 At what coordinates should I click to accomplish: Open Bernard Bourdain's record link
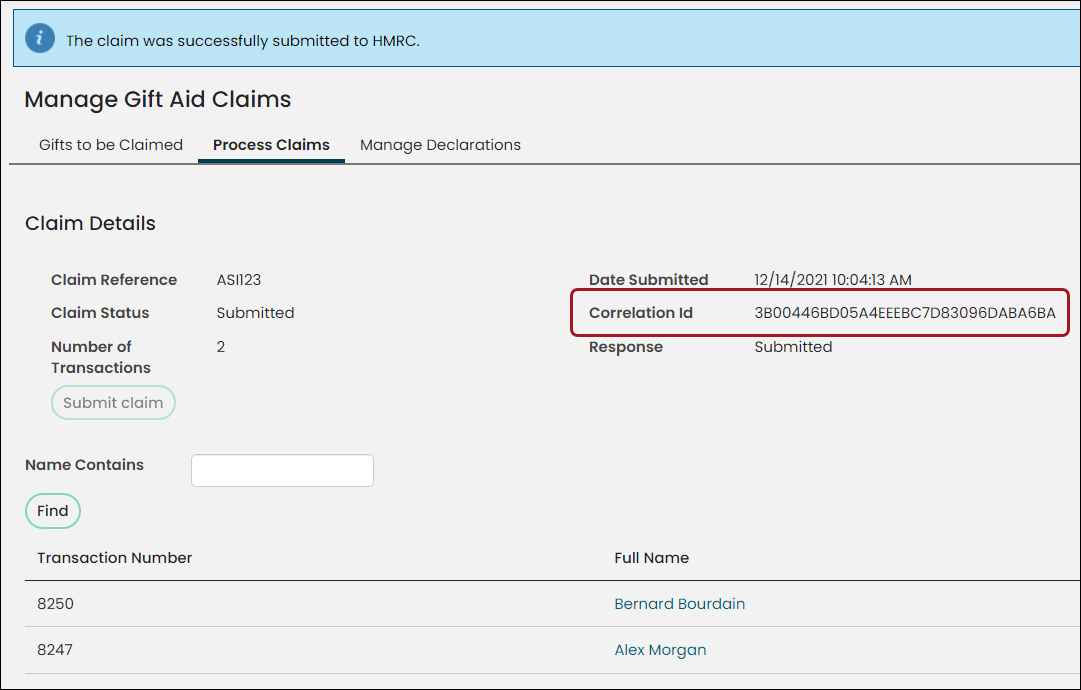click(x=680, y=604)
